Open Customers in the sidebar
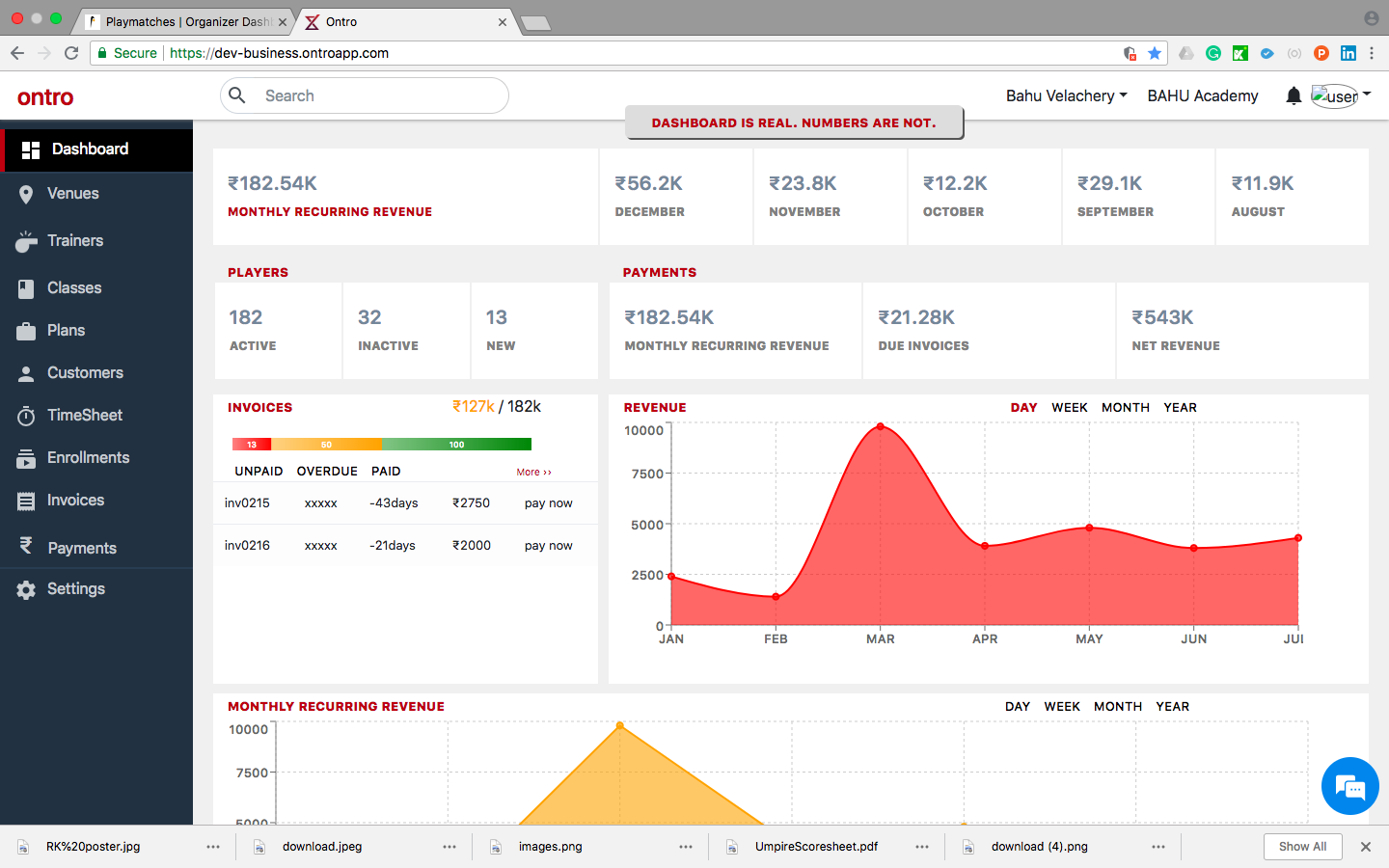The image size is (1389, 868). point(85,373)
